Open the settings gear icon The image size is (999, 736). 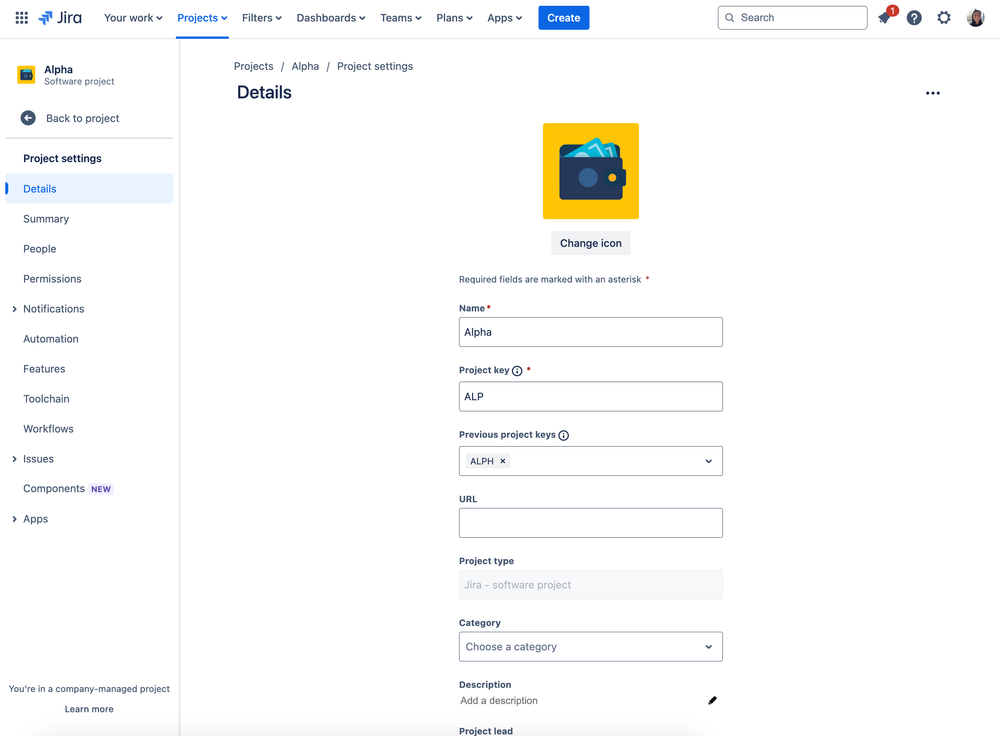pos(944,18)
